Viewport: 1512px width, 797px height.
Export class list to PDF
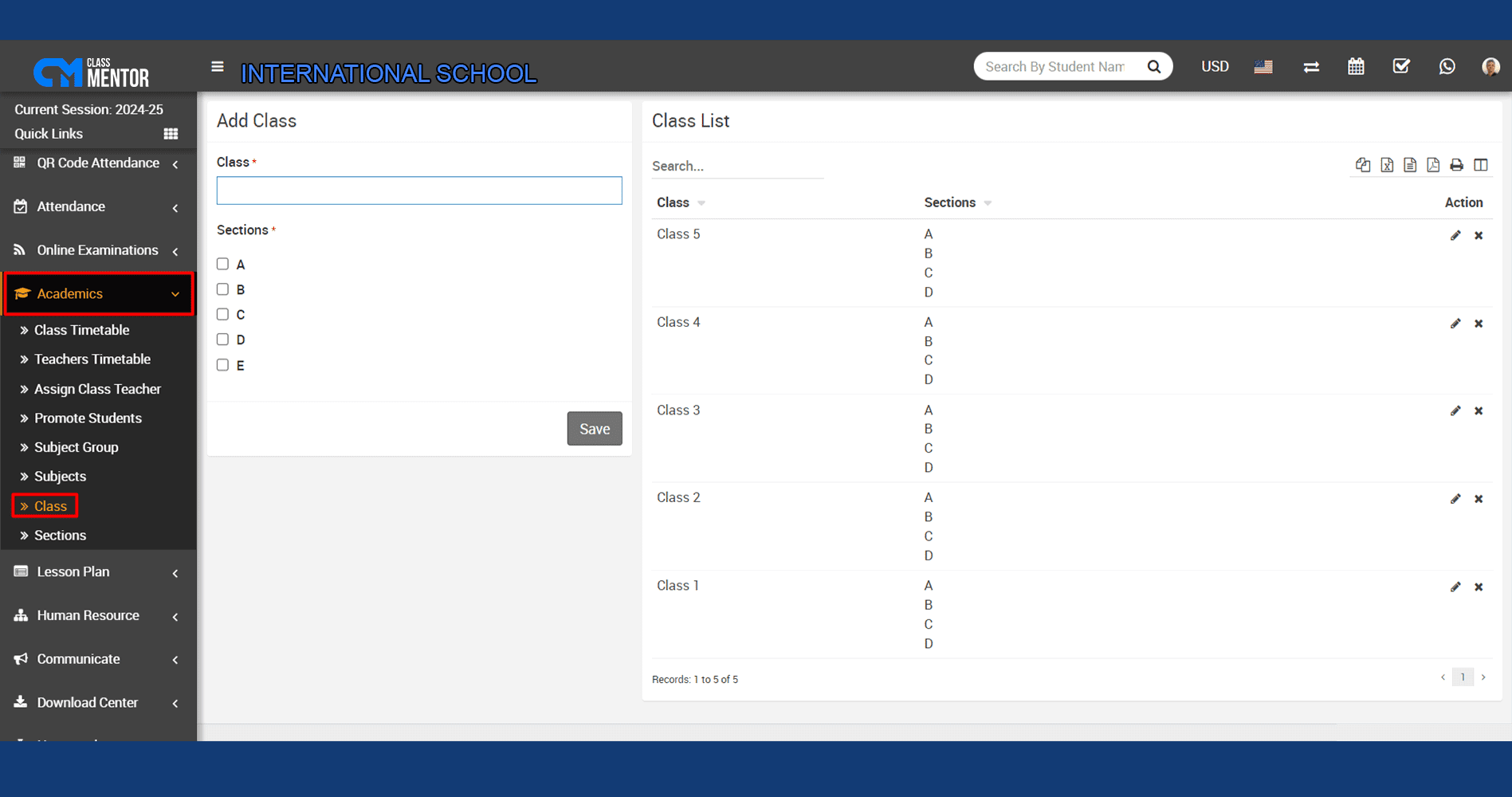[x=1433, y=165]
